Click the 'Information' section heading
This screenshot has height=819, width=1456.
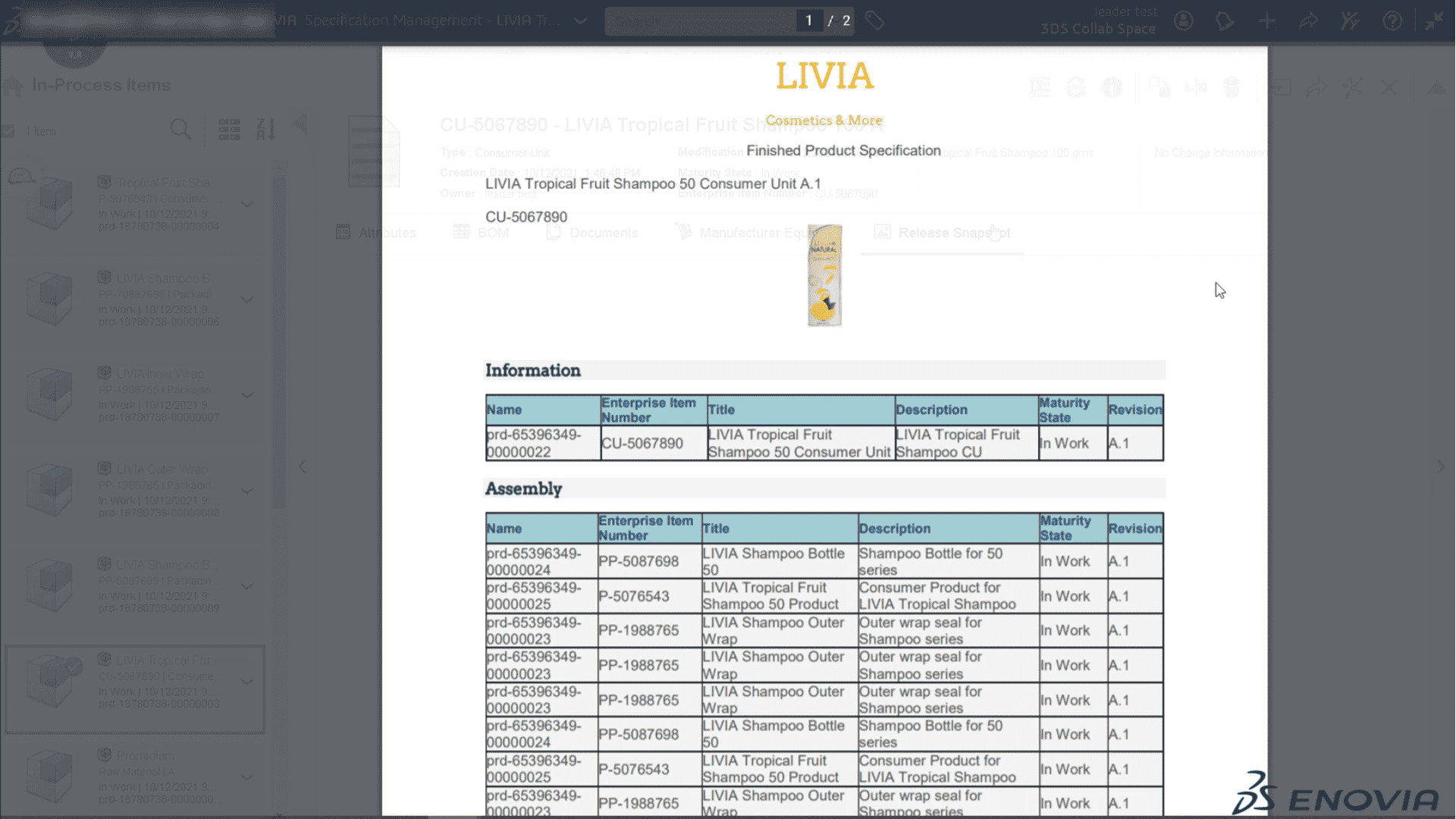click(533, 370)
